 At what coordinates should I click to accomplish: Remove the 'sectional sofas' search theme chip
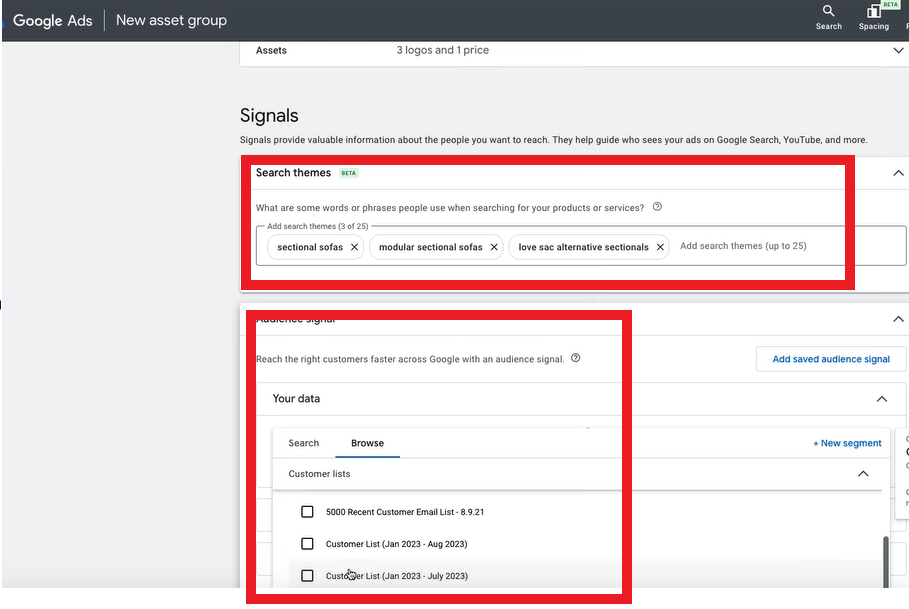354,247
